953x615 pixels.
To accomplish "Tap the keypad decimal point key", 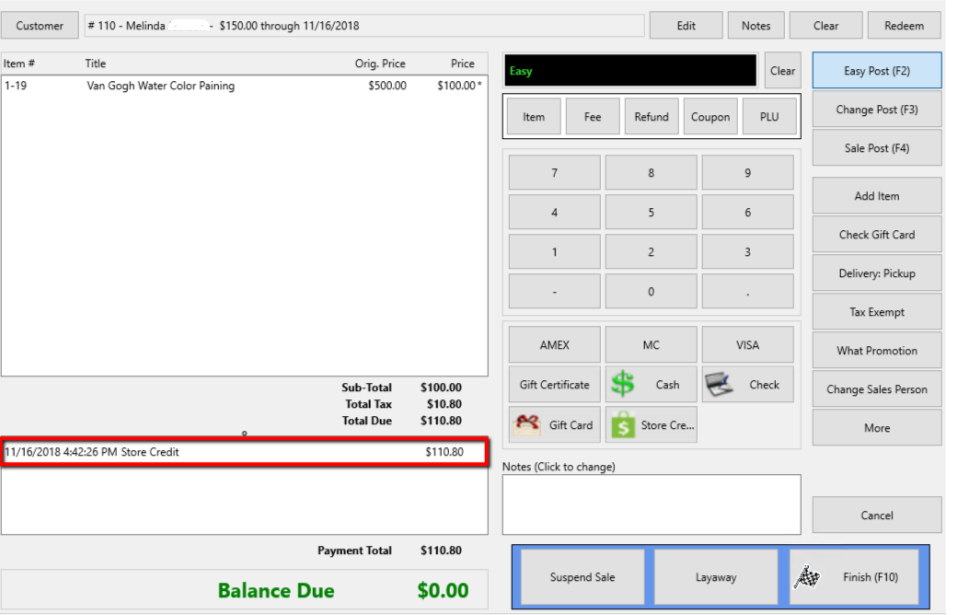I will 748,291.
